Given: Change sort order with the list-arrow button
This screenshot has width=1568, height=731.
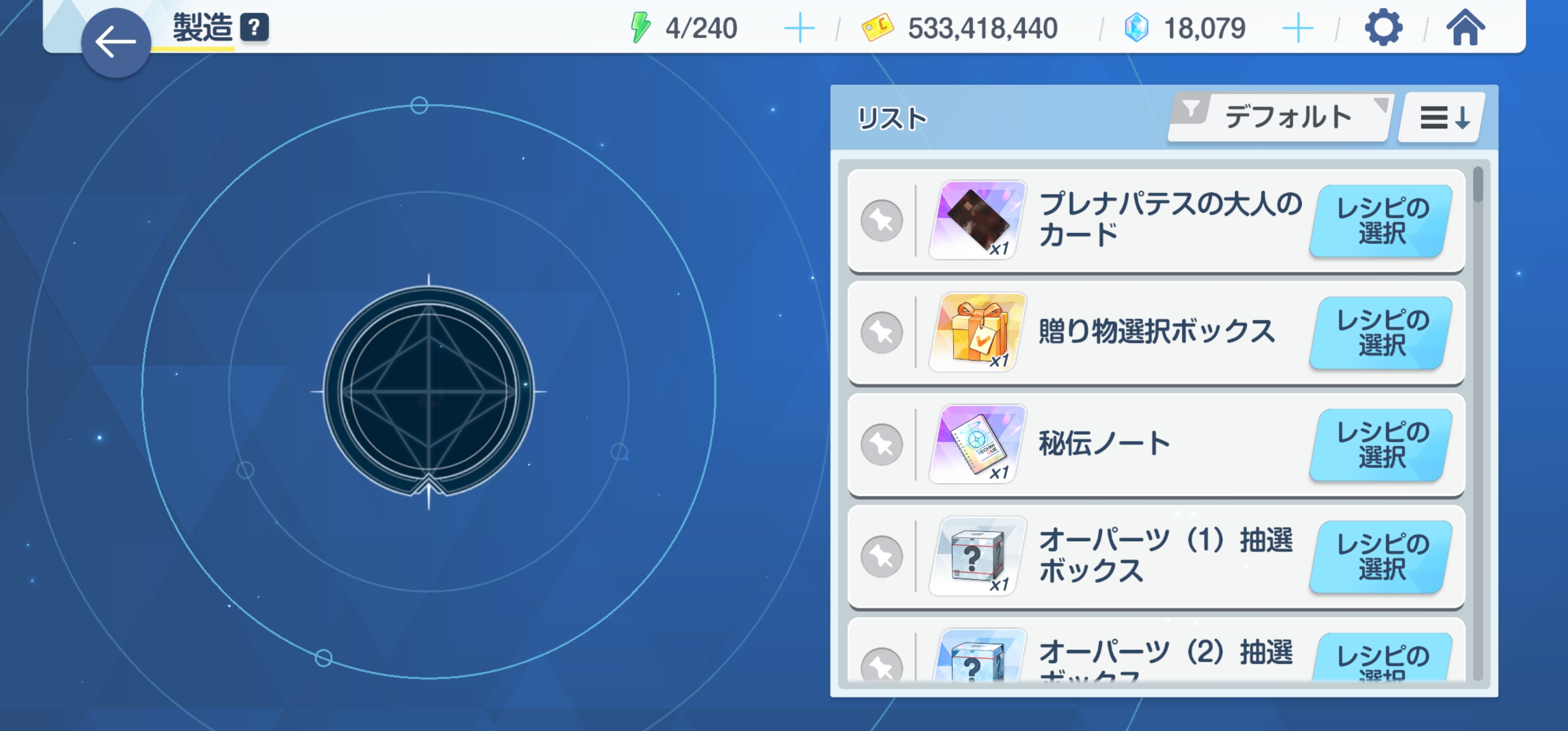Looking at the screenshot, I should pyautogui.click(x=1442, y=117).
